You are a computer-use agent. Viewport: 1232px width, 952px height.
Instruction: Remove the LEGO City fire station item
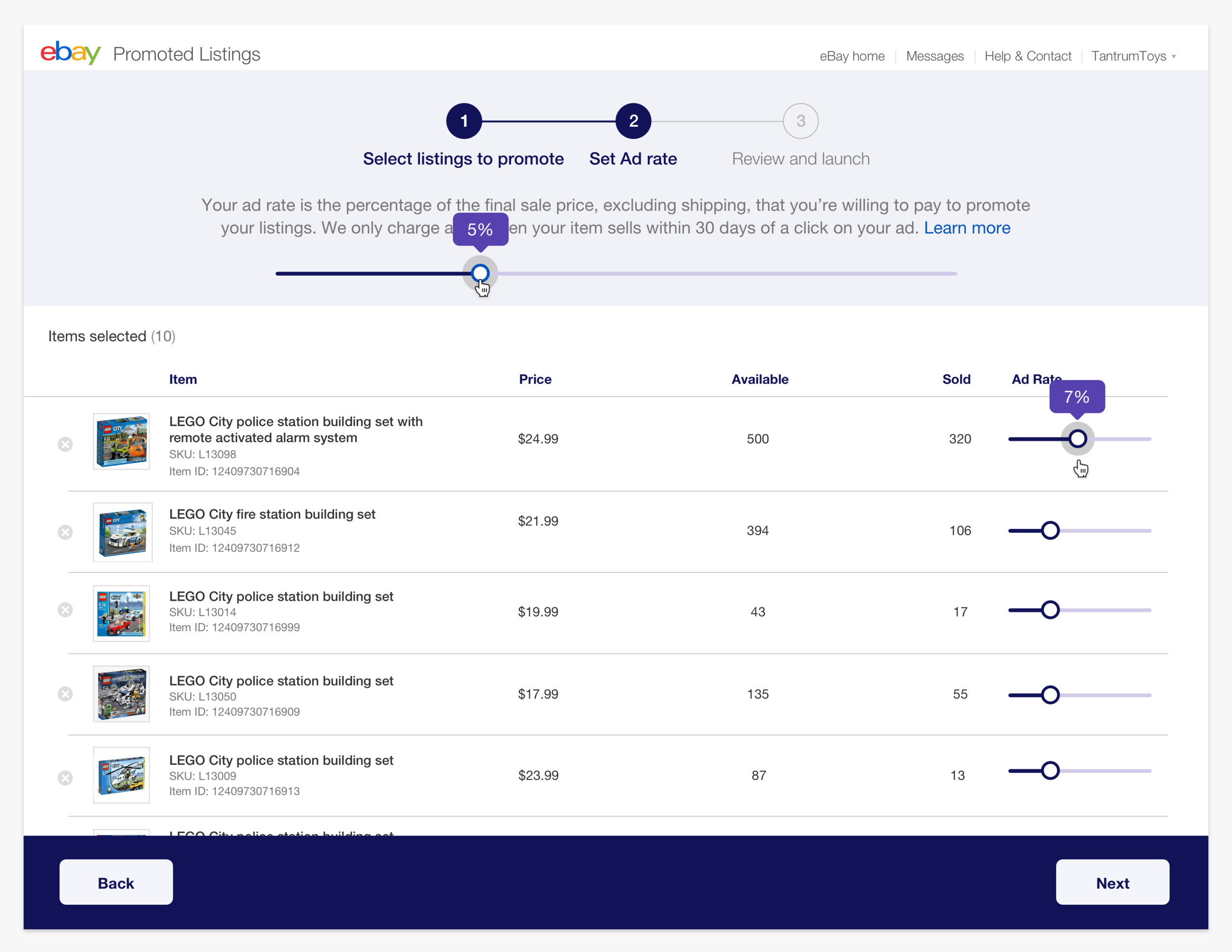point(66,532)
